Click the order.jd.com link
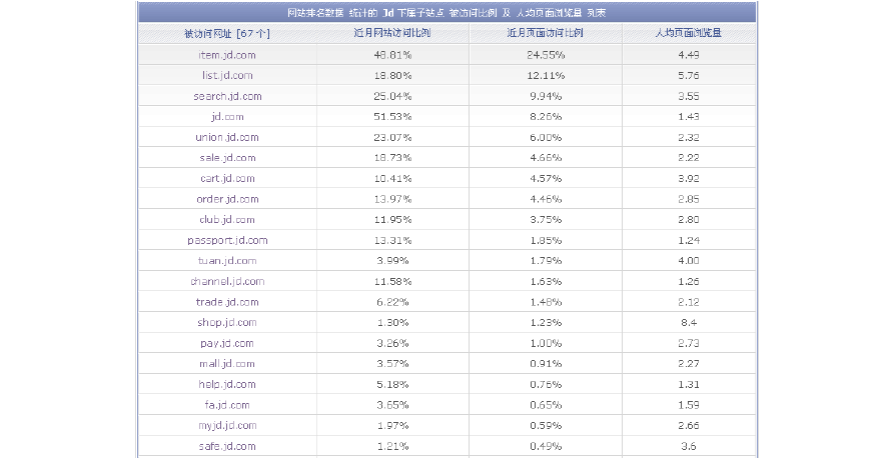893x458 pixels. [x=227, y=199]
